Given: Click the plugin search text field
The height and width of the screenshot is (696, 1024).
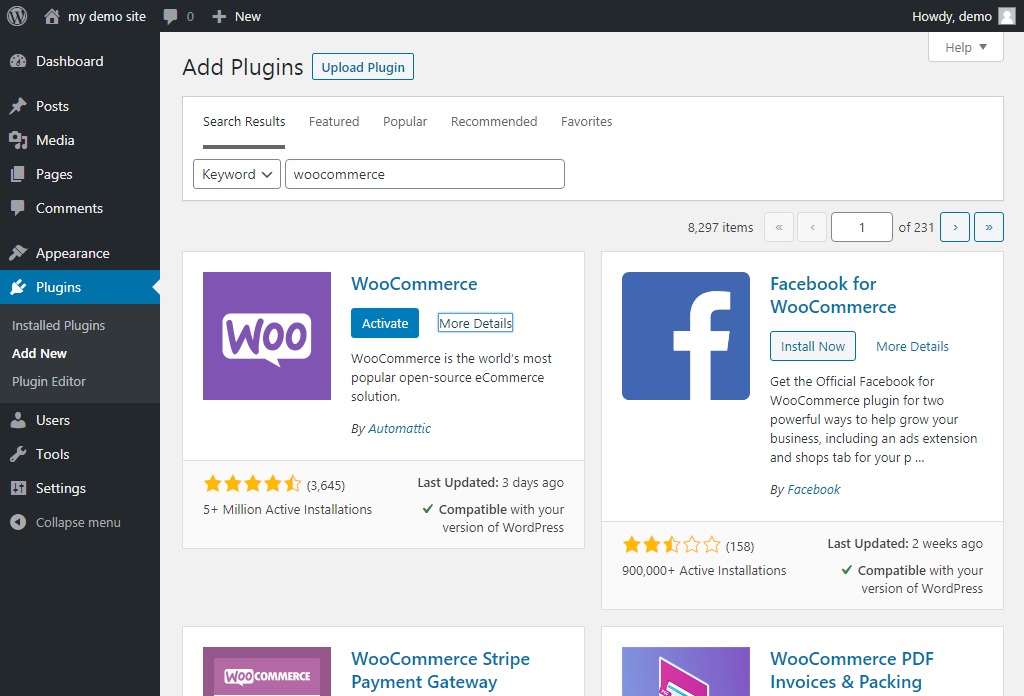Looking at the screenshot, I should coord(425,174).
